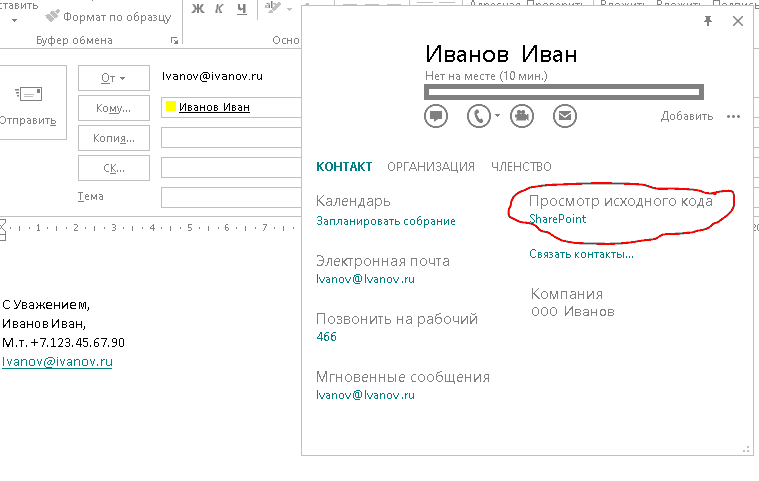Viewport: 759px width, 481px height.
Task: Switch to КОНТАКТ tab
Action: click(x=344, y=166)
